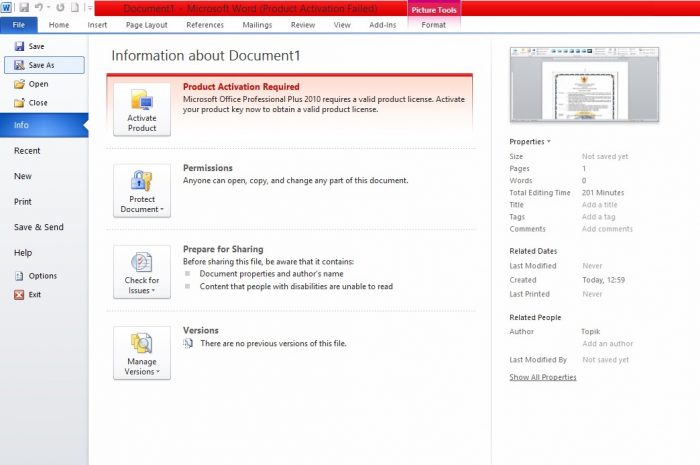
Task: Click the Activate Product icon button
Action: [141, 109]
